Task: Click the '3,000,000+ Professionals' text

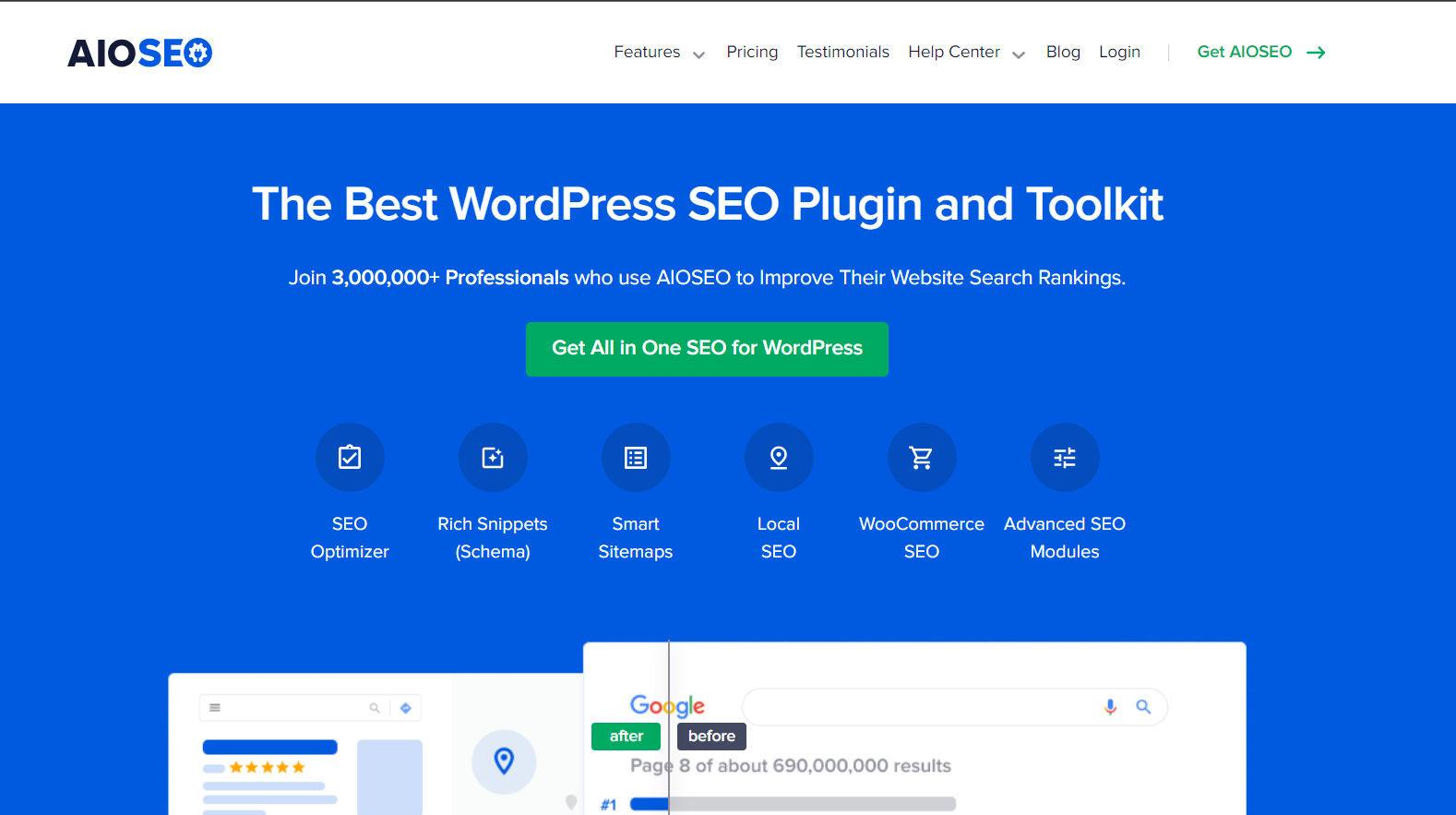Action: (450, 278)
